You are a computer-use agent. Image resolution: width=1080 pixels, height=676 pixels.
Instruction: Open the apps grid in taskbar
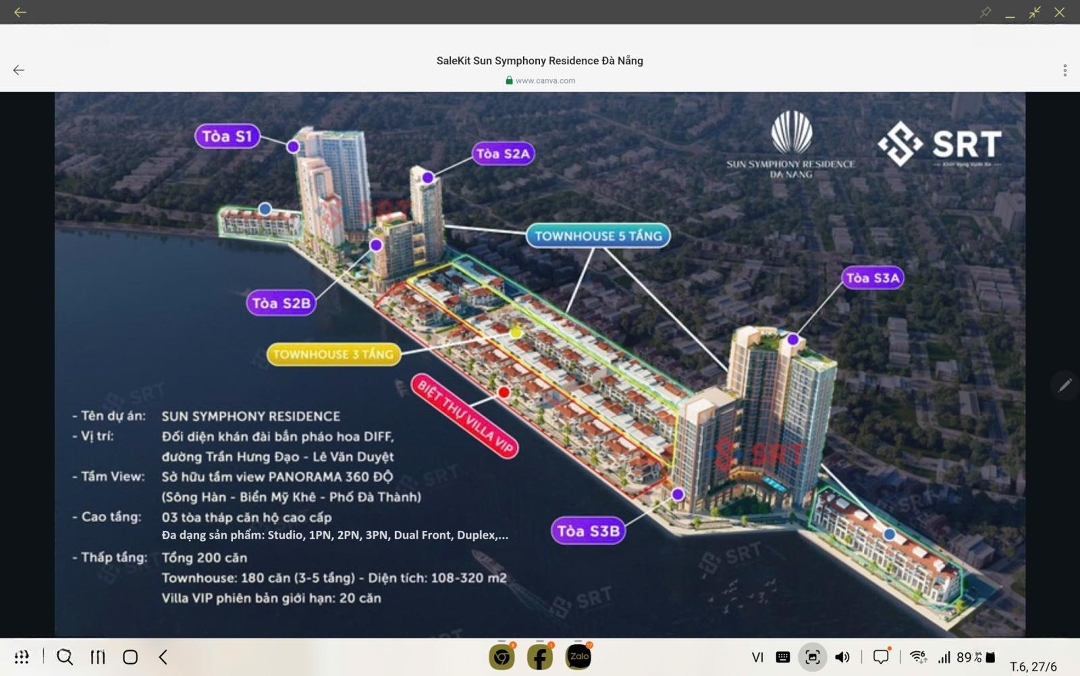click(21, 657)
